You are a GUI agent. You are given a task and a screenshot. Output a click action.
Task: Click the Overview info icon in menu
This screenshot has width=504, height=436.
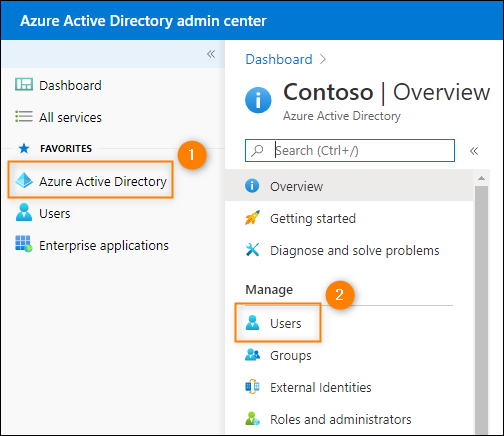point(252,186)
